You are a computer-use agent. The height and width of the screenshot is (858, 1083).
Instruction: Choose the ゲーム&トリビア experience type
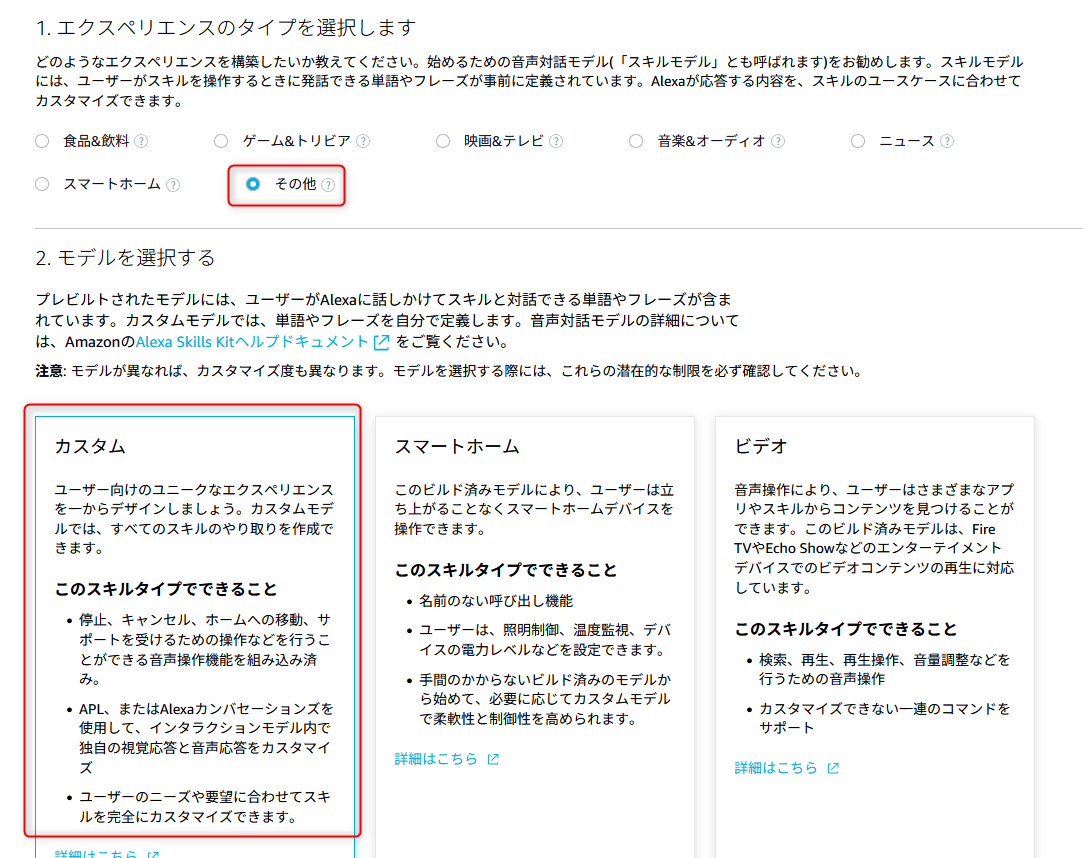(220, 141)
